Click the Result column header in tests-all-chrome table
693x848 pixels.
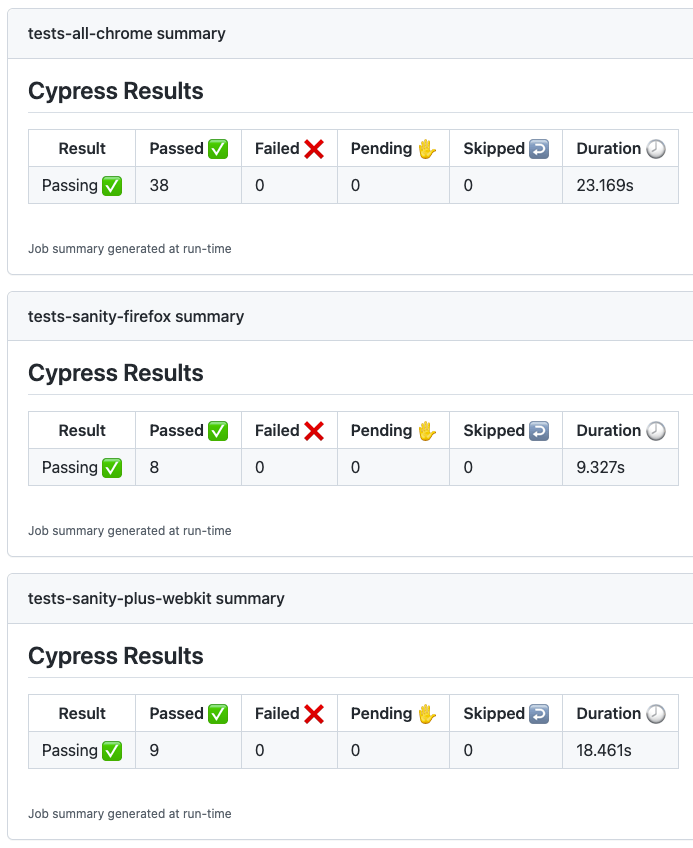[82, 149]
